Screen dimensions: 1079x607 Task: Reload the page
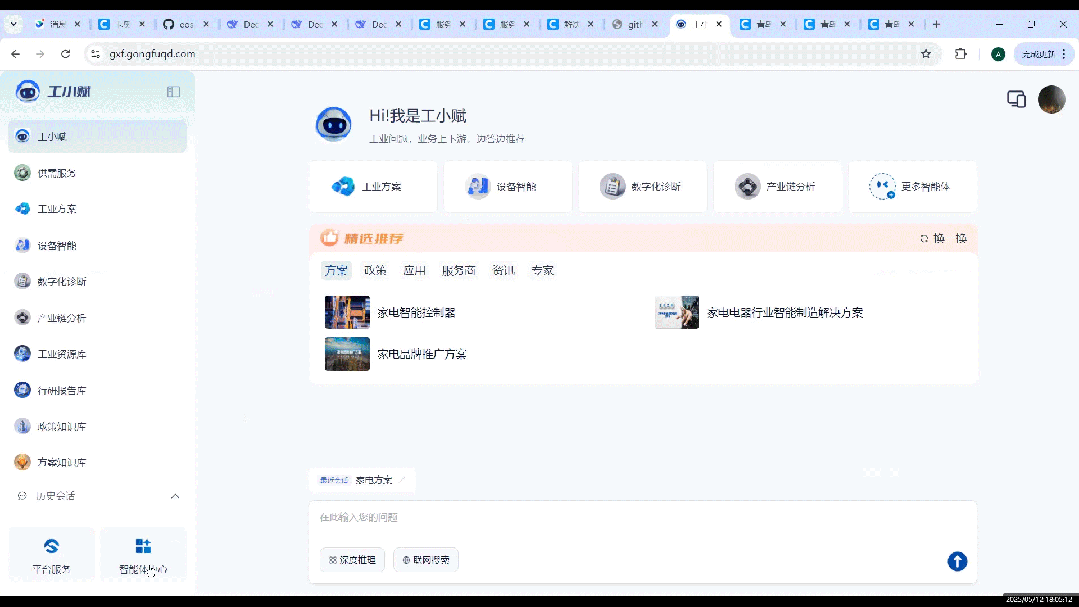(x=65, y=54)
